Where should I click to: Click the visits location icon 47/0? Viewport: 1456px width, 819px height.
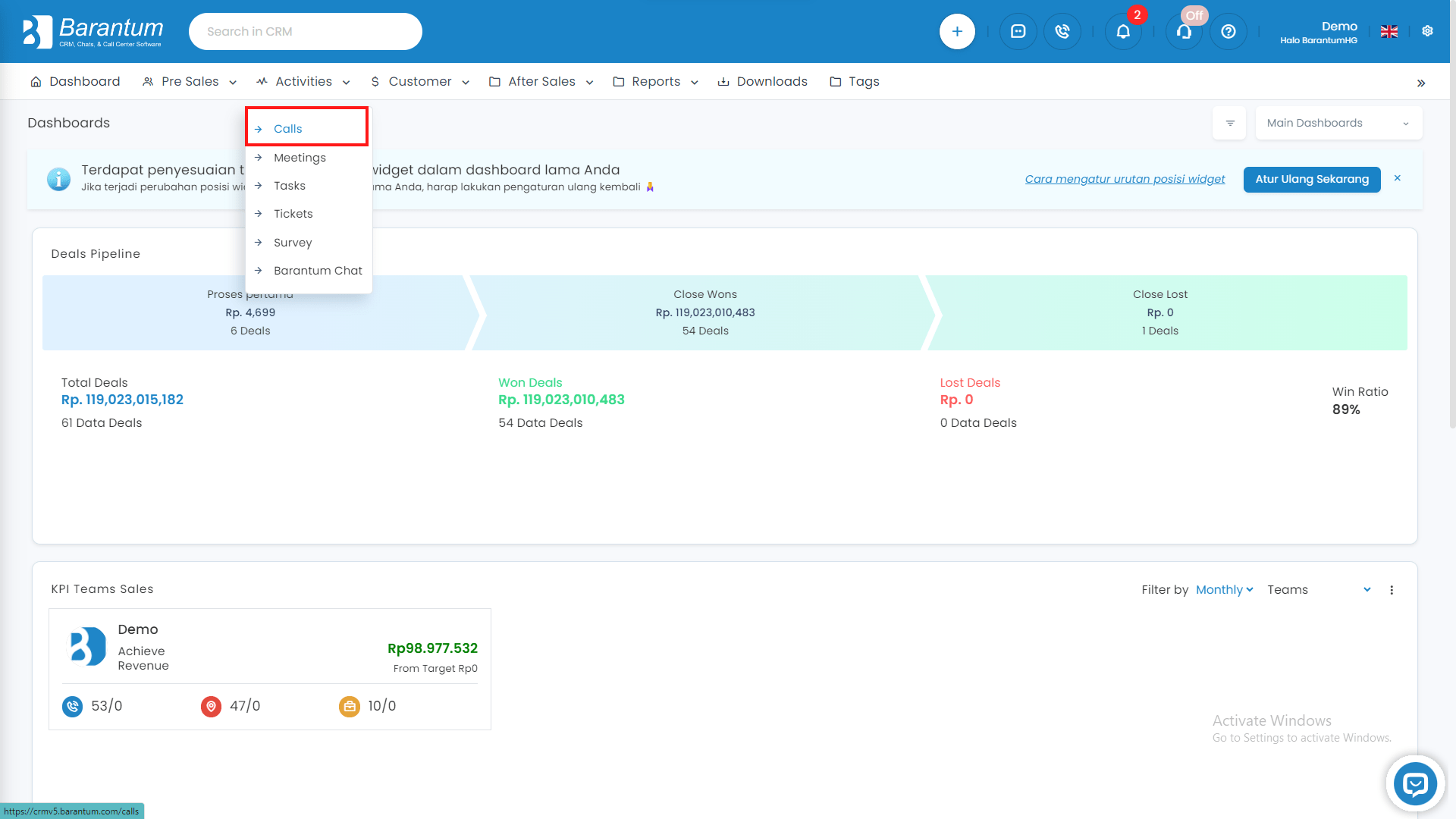pos(211,707)
